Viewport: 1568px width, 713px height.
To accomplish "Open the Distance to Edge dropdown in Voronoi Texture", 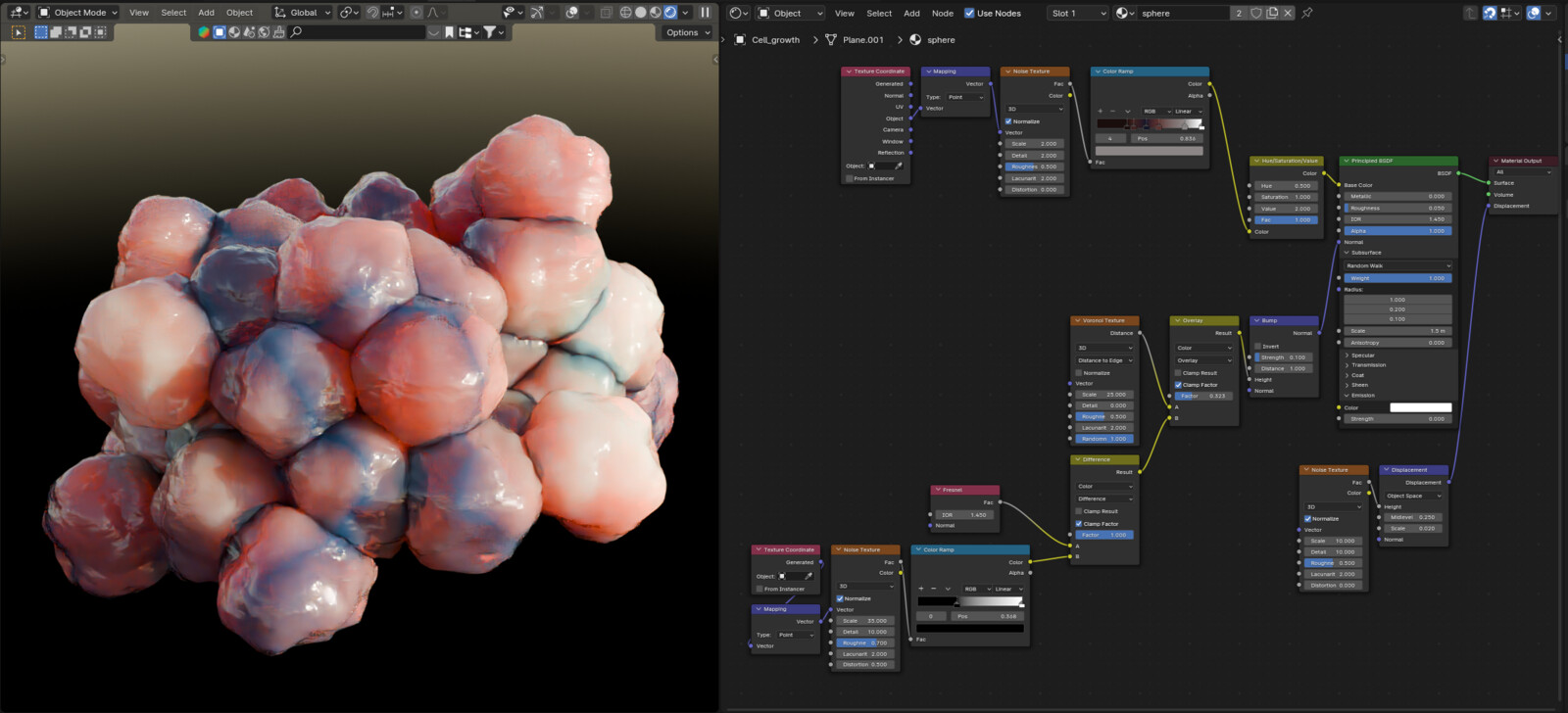I will [x=1105, y=360].
